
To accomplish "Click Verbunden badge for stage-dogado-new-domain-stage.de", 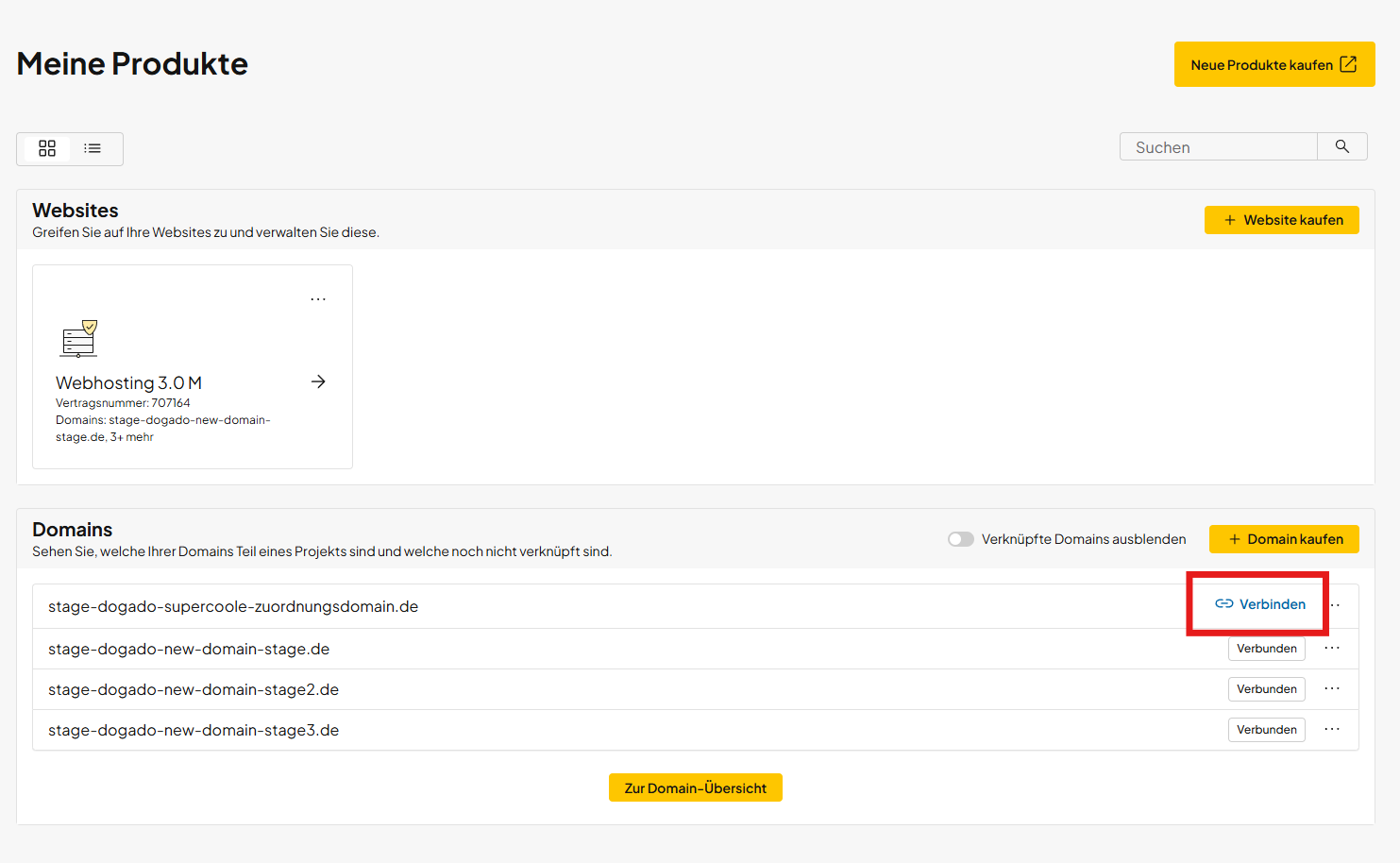I will (1266, 649).
